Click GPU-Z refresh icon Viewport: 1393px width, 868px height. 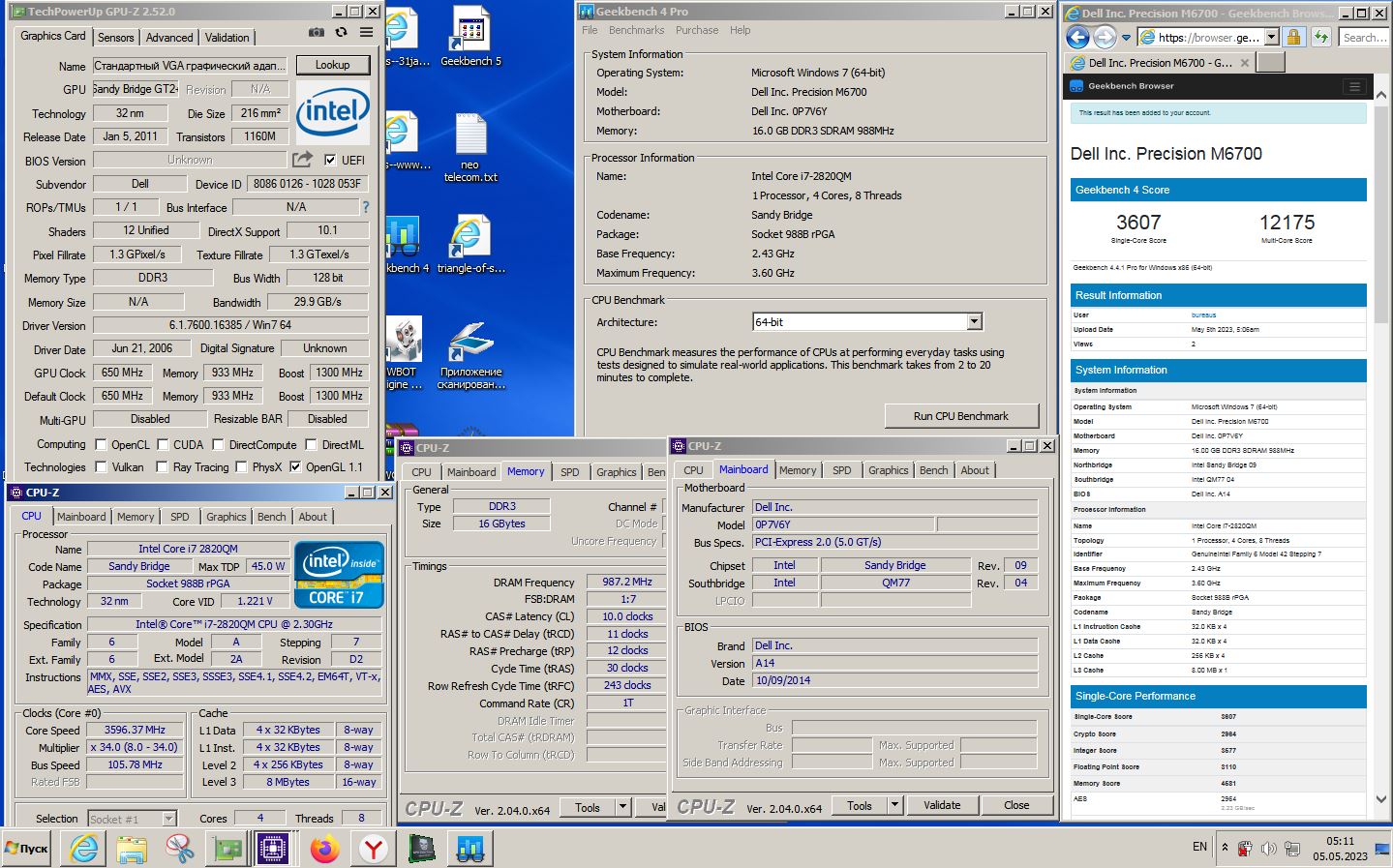341,32
